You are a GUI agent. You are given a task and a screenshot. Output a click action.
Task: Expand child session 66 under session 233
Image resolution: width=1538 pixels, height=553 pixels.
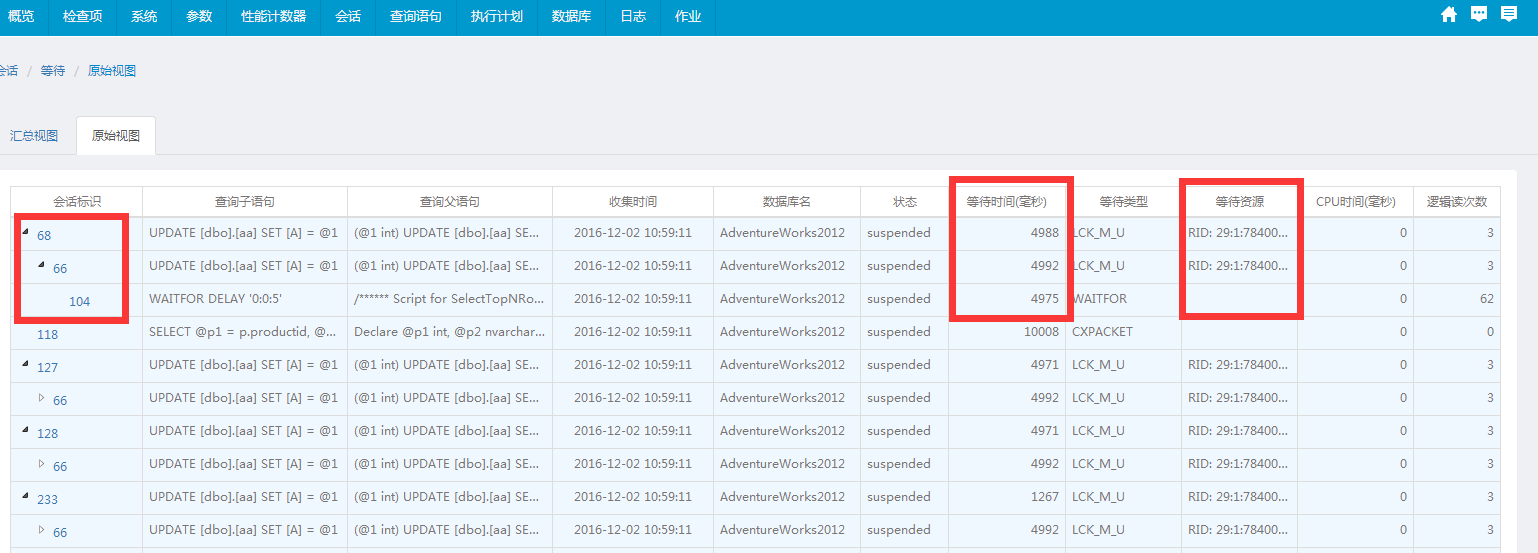tap(42, 530)
